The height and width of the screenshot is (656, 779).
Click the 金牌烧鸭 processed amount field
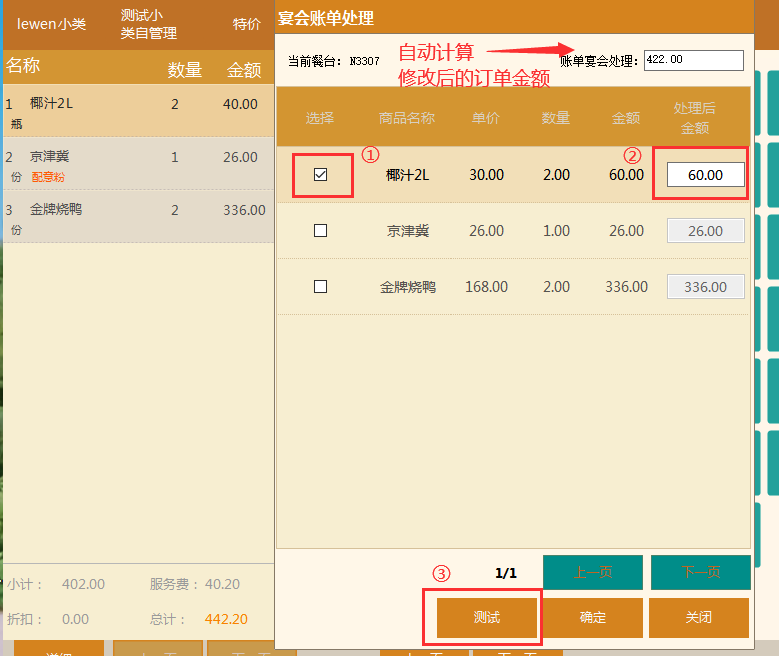pyautogui.click(x=705, y=286)
